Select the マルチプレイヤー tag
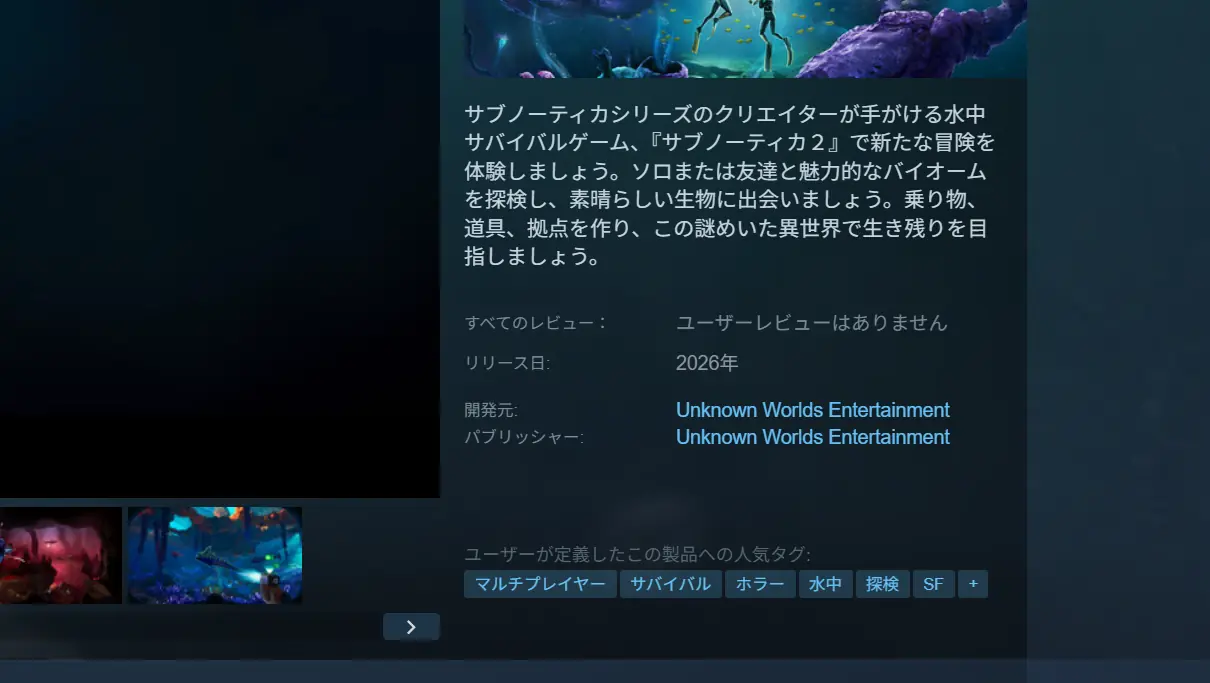 [x=540, y=584]
